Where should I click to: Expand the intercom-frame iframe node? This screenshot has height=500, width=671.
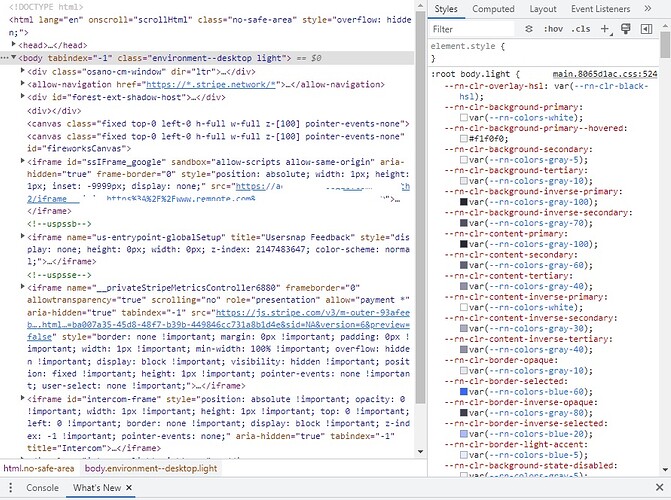pyautogui.click(x=23, y=398)
